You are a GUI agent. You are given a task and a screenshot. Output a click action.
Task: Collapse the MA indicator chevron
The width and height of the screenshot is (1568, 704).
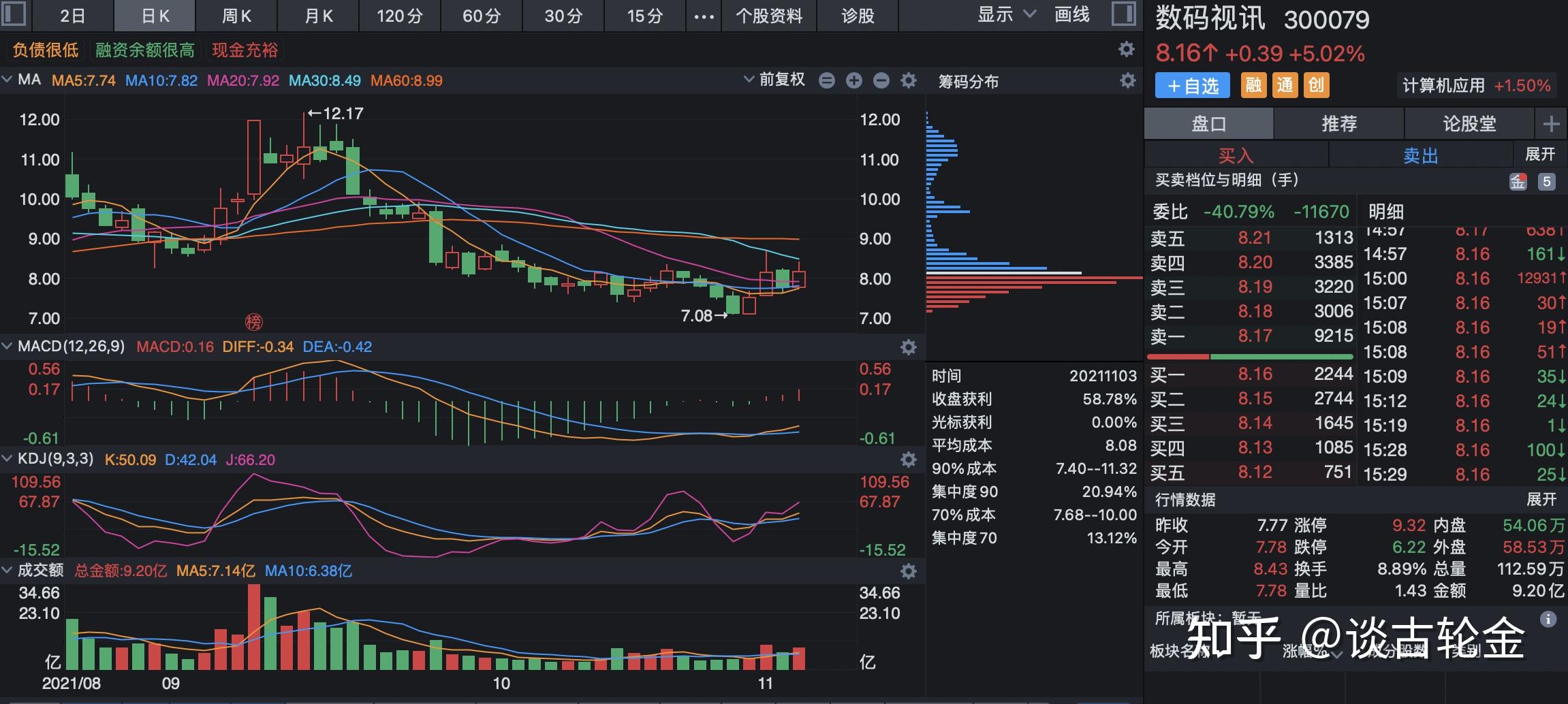(7, 80)
